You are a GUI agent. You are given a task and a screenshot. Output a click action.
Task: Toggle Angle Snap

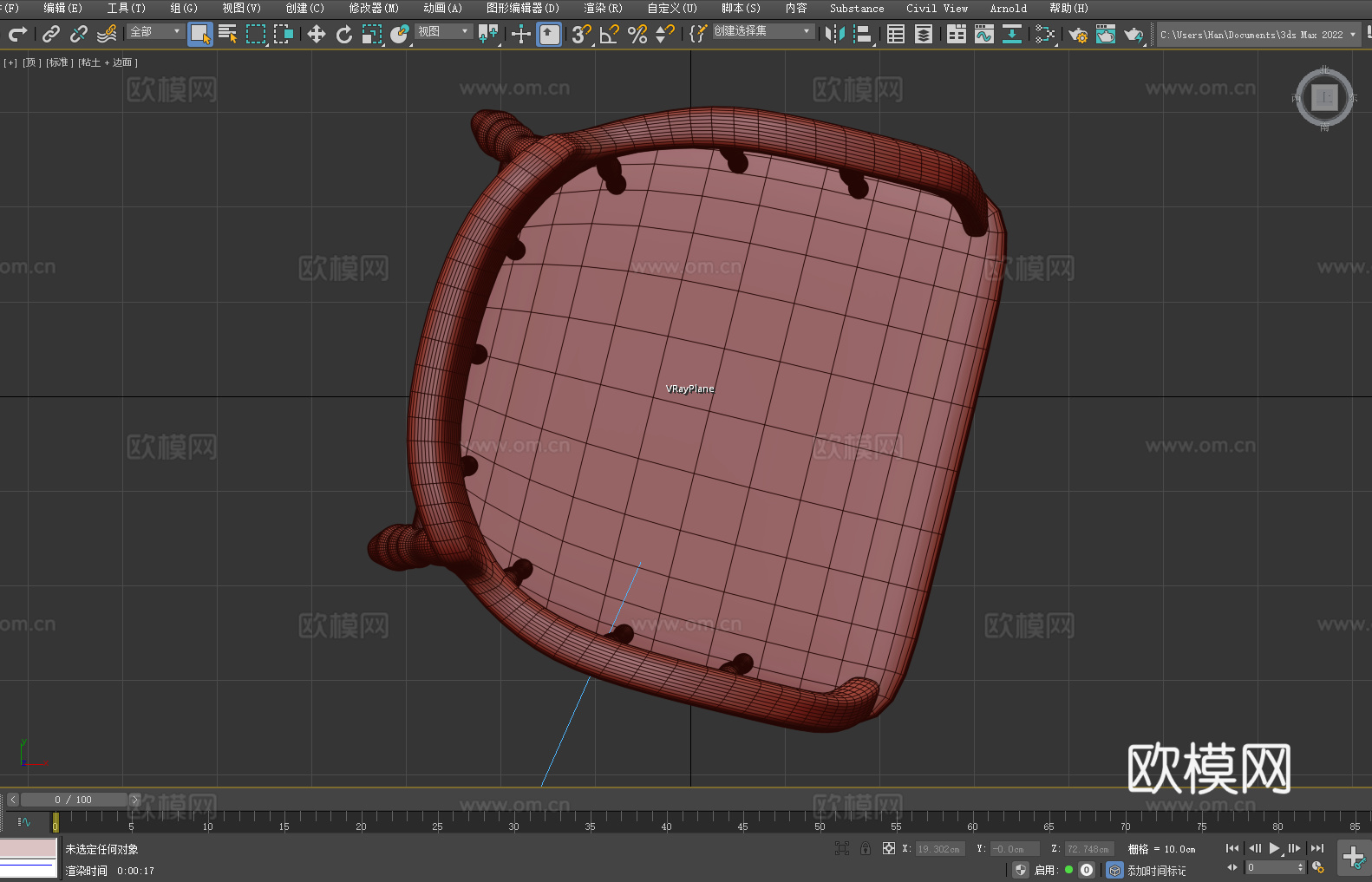(x=610, y=34)
